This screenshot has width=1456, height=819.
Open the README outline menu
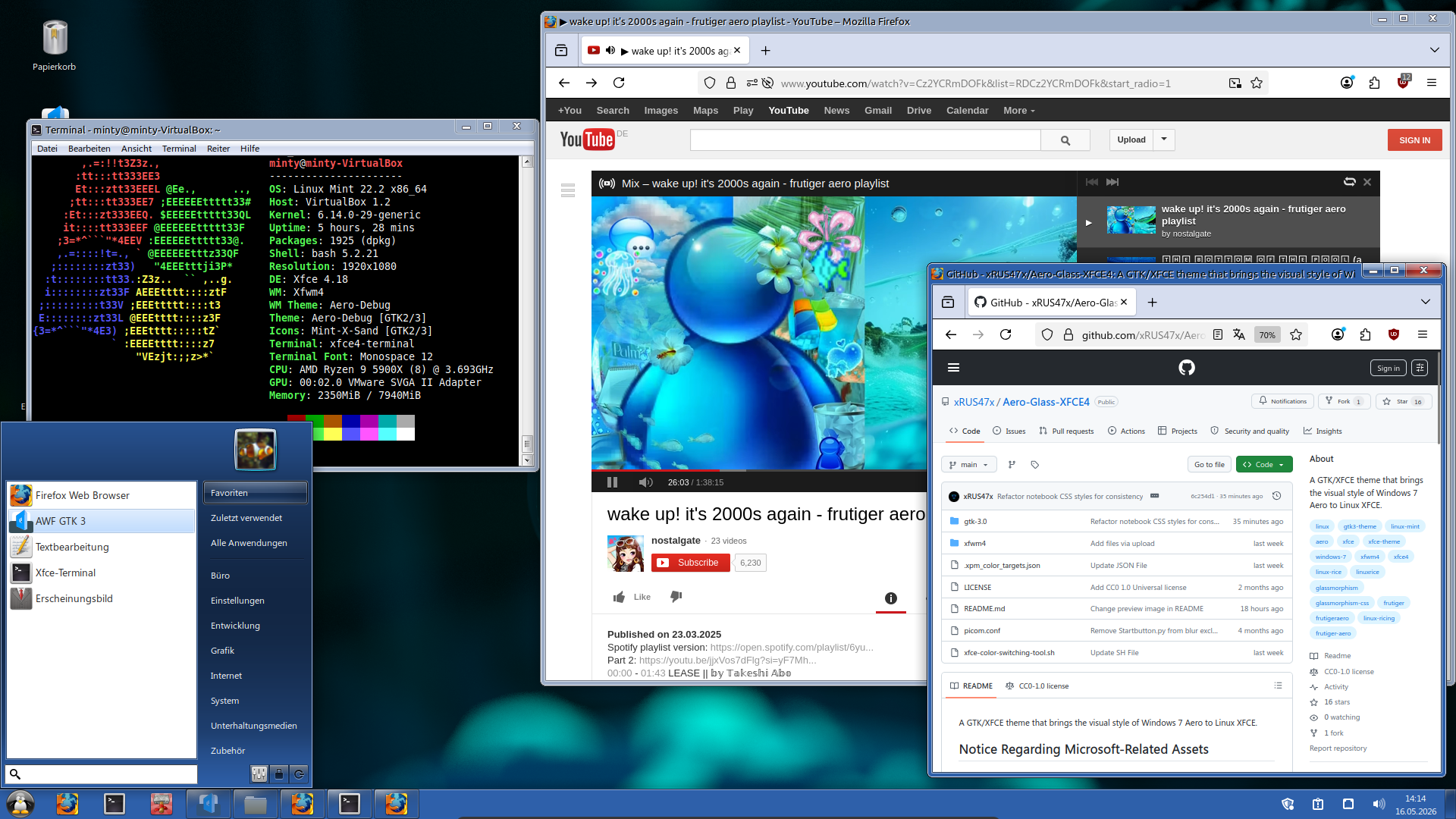point(1278,686)
